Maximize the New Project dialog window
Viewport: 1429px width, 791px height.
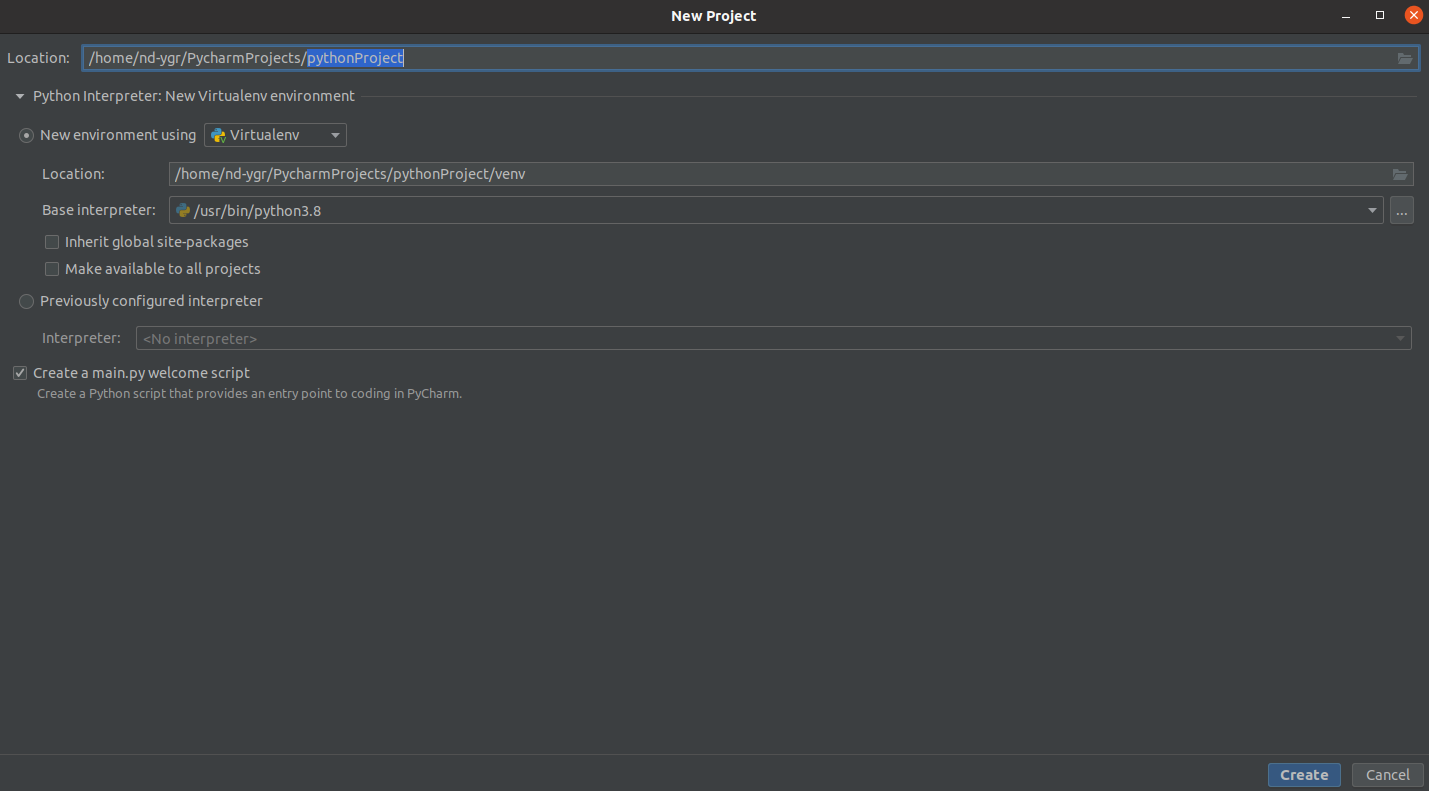1380,15
